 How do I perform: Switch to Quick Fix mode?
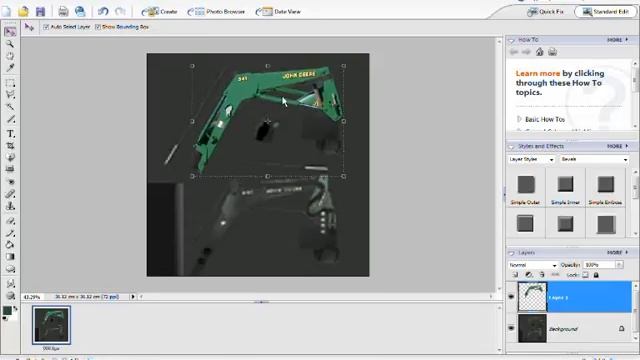pos(545,12)
